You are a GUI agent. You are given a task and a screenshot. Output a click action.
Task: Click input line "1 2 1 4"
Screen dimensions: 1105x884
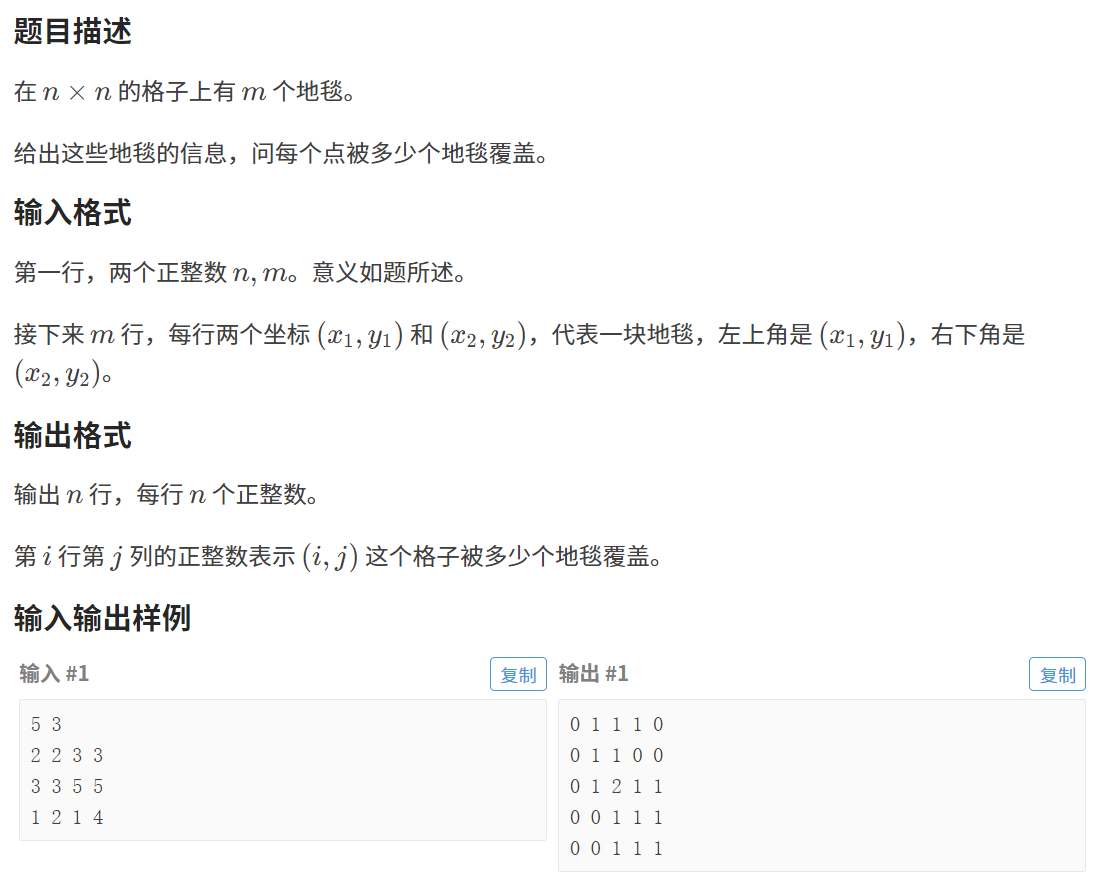point(67,818)
